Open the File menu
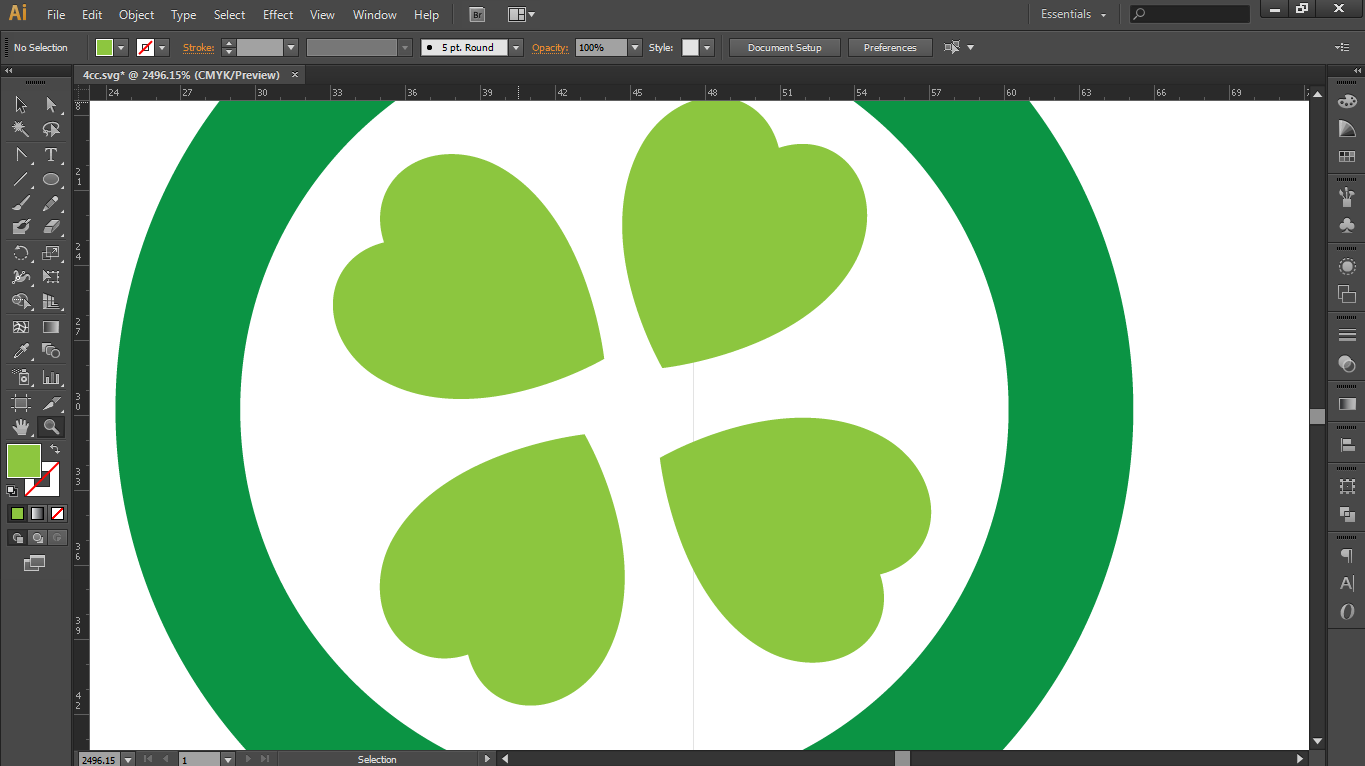The image size is (1365, 766). 56,15
